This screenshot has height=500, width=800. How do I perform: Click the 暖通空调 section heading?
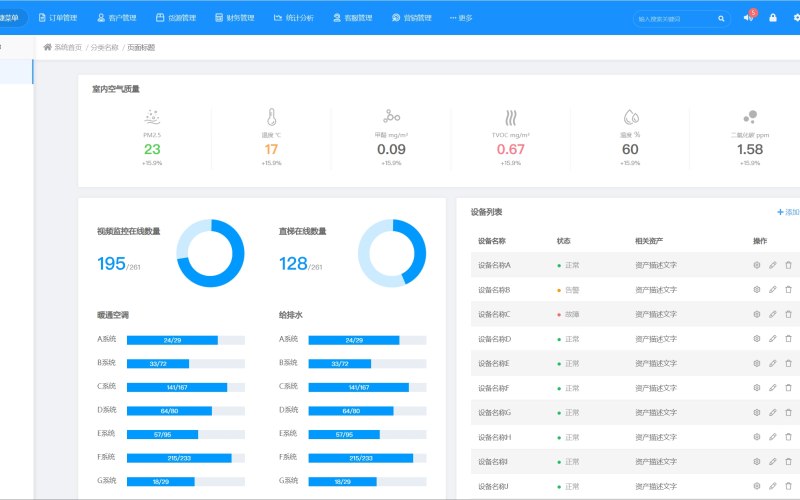[113, 315]
